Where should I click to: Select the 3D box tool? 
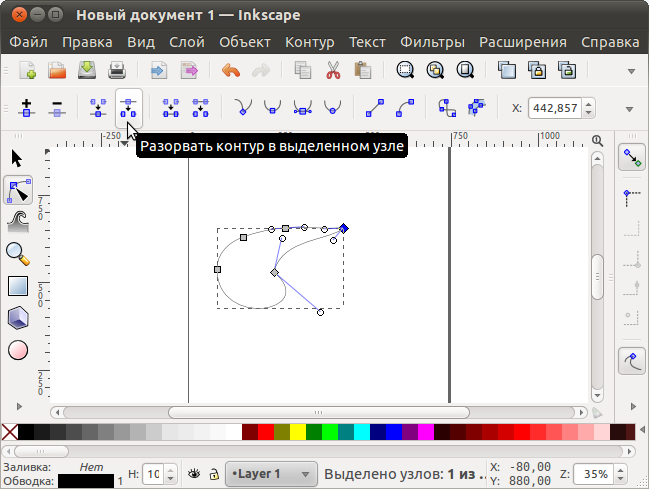click(18, 318)
